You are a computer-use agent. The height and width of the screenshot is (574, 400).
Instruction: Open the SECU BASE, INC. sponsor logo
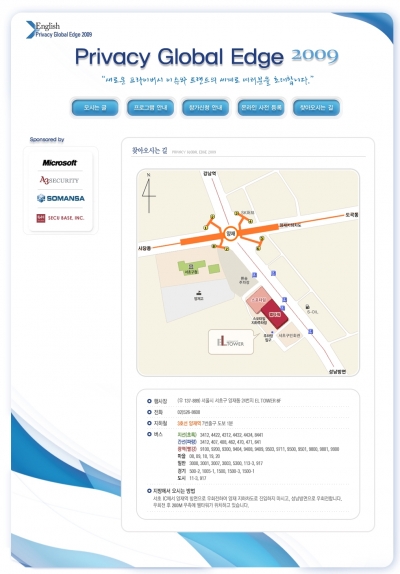60,218
